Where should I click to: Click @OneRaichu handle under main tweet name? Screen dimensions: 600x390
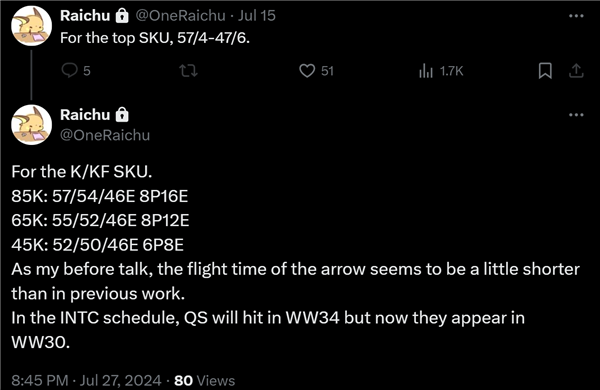click(105, 135)
